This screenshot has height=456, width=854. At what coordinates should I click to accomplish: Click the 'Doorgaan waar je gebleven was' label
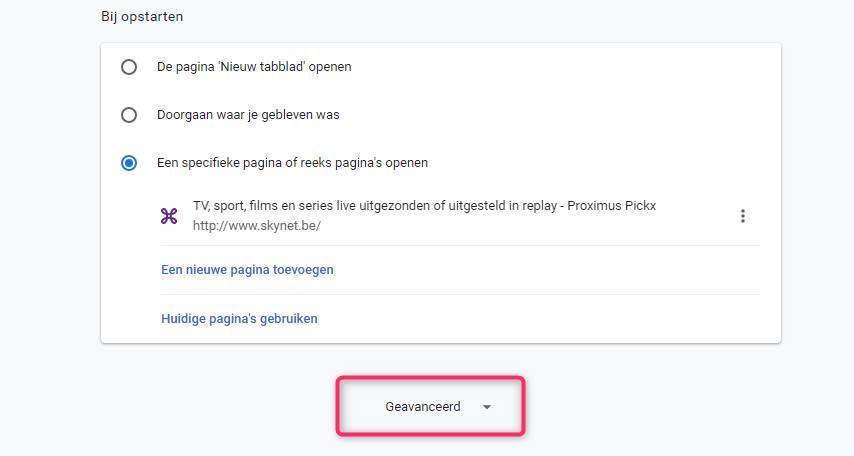(x=248, y=115)
